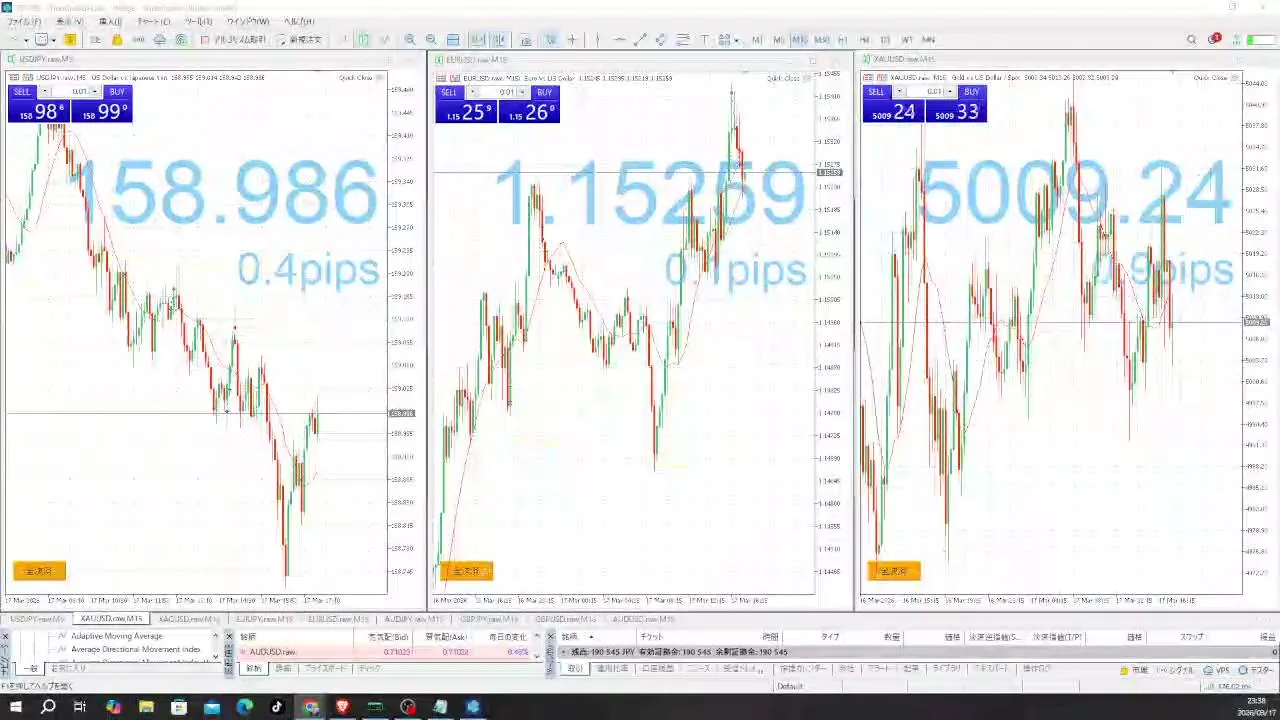Open the new chart dropdown arrow
The image size is (1280, 720).
point(26,40)
